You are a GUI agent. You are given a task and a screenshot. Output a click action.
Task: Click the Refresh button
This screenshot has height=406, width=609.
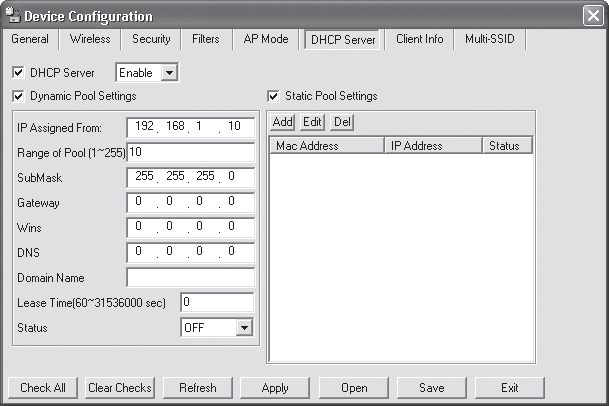(x=198, y=388)
